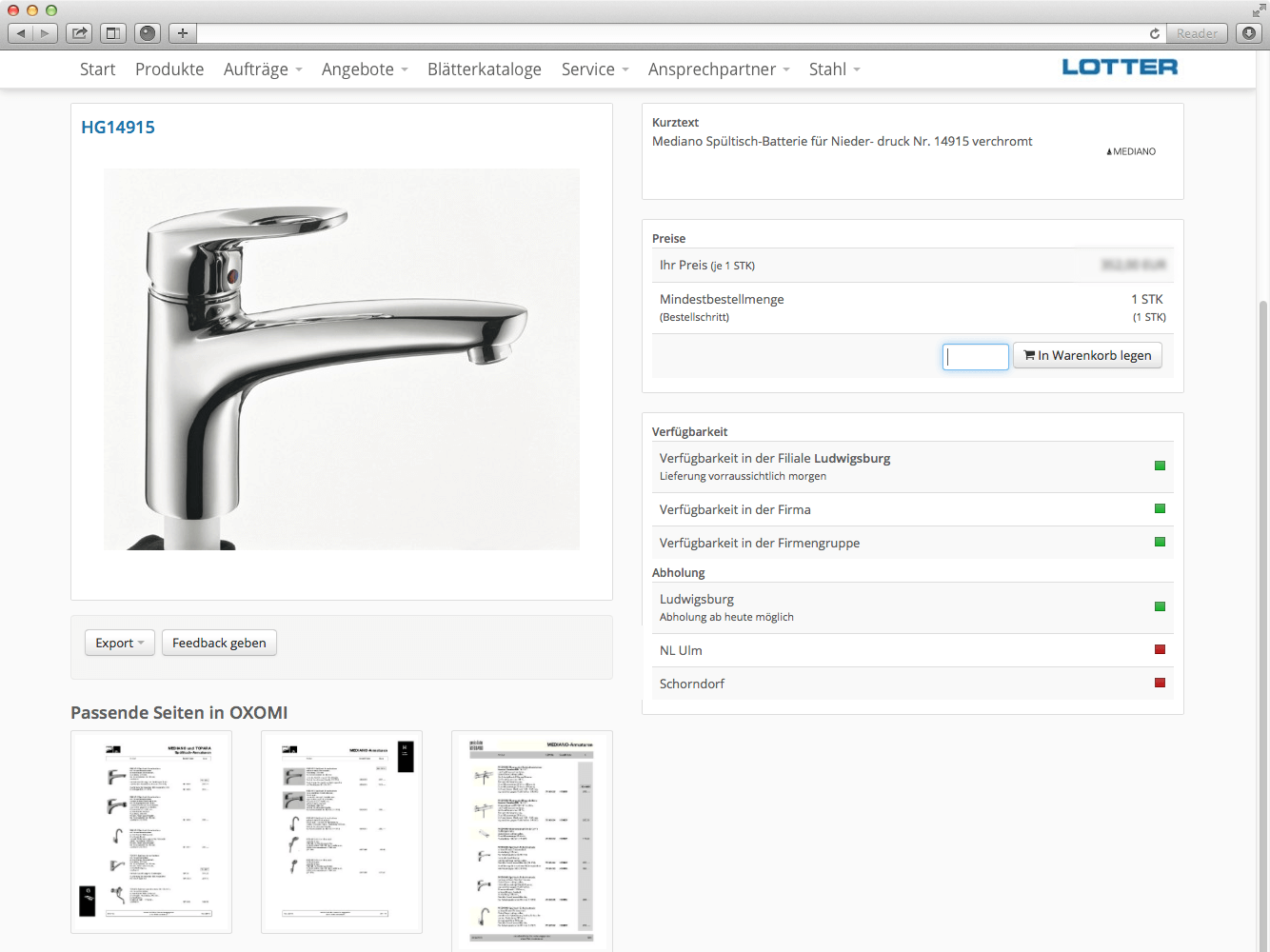
Task: Click the LOTTER logo
Action: [x=1120, y=67]
